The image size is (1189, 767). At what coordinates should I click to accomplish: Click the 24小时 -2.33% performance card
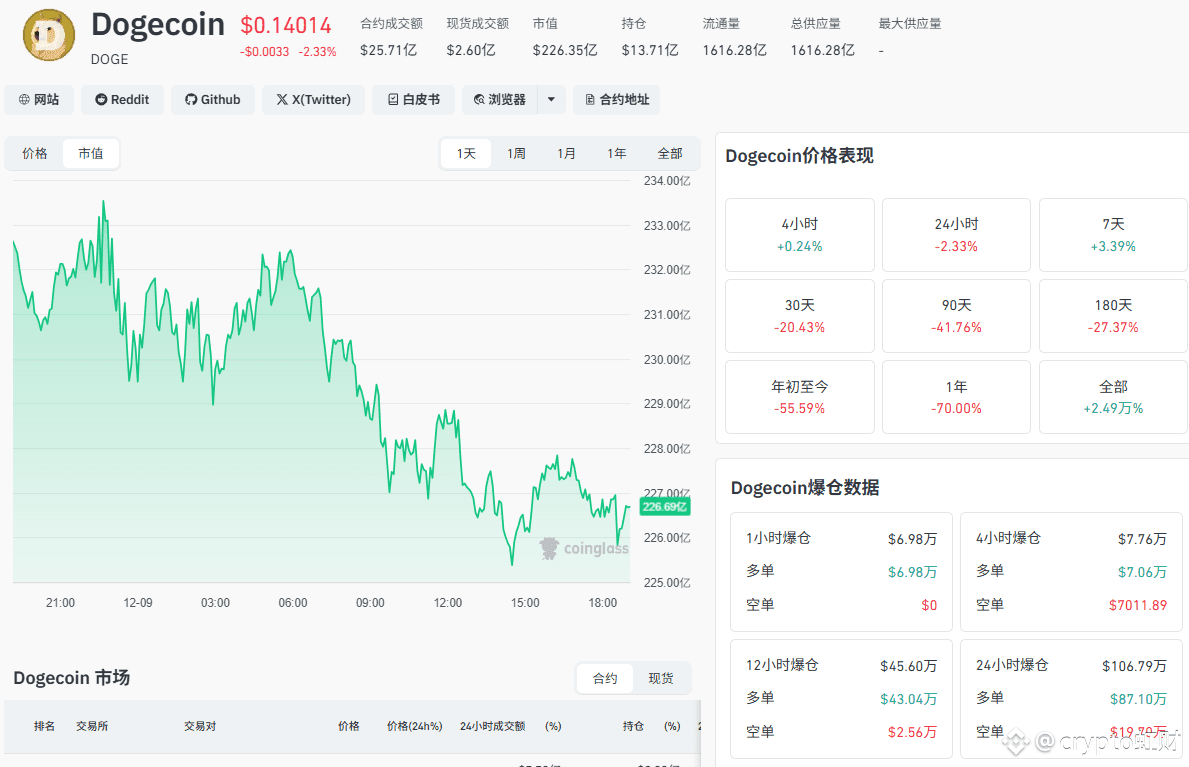click(x=956, y=235)
